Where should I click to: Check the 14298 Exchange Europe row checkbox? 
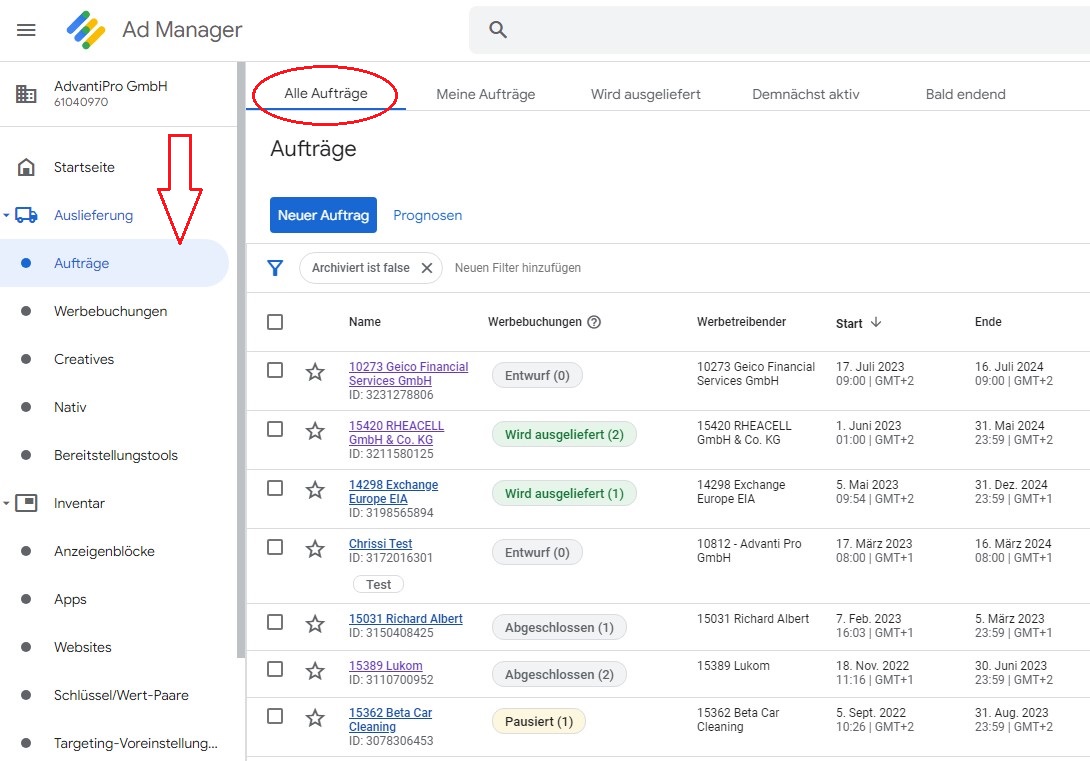point(275,488)
